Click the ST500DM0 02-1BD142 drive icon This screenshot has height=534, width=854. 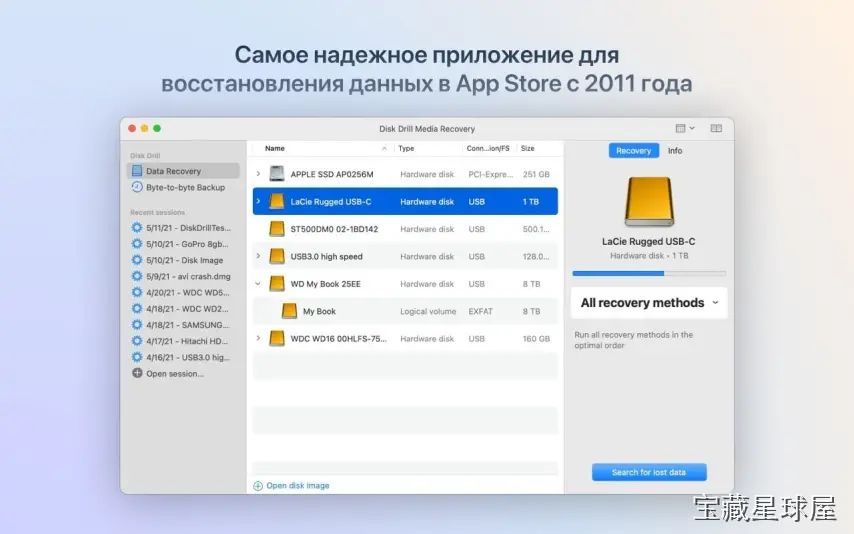(277, 229)
